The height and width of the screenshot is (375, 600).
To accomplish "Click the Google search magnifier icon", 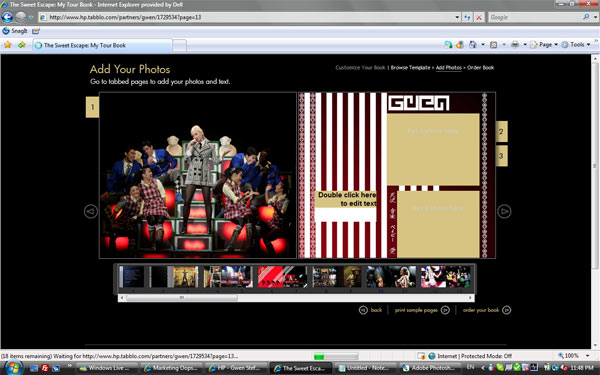I will click(586, 17).
